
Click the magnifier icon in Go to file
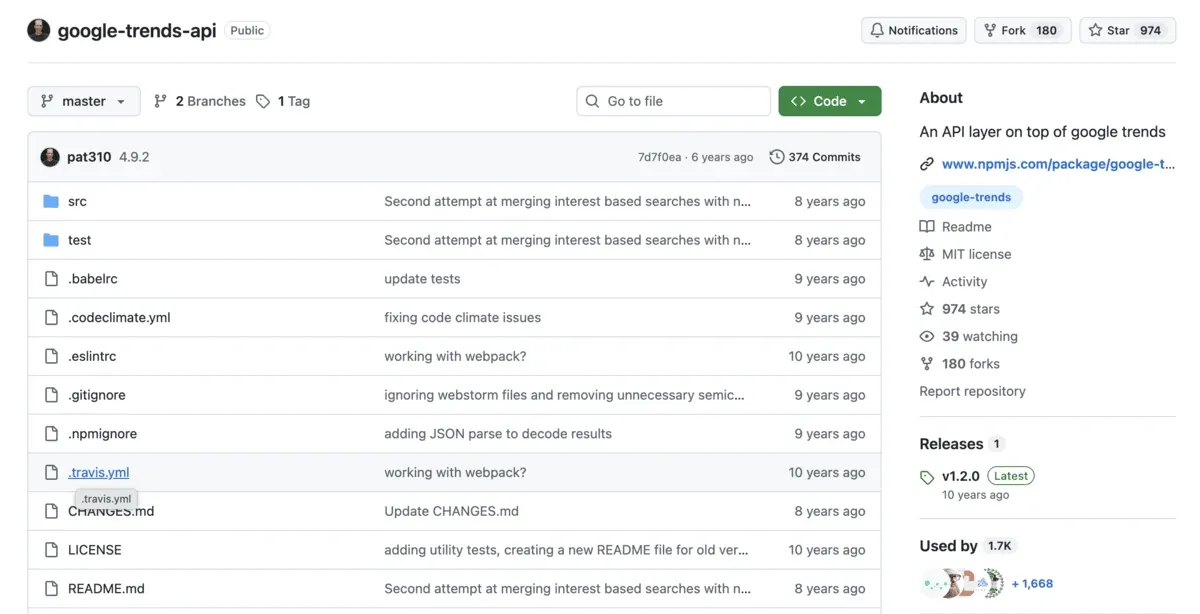click(592, 101)
